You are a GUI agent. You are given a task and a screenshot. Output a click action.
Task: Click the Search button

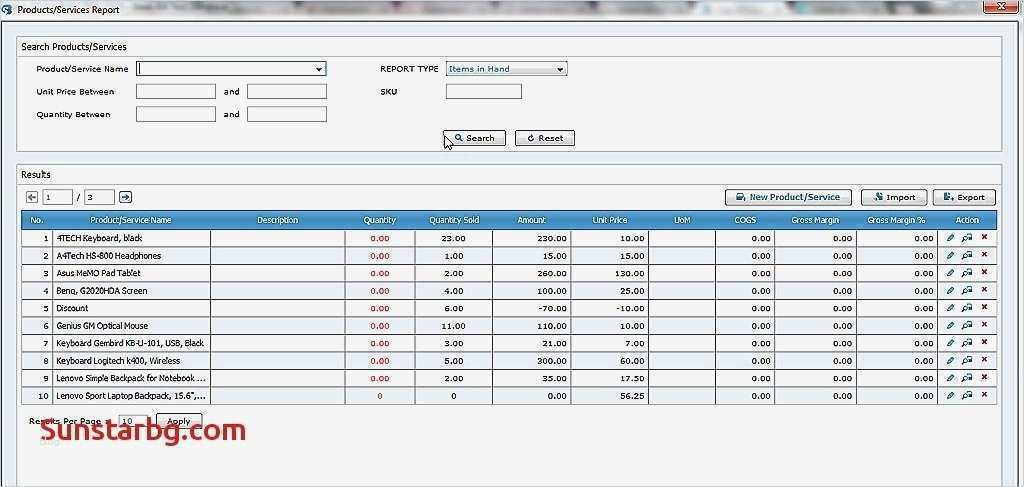(x=474, y=138)
